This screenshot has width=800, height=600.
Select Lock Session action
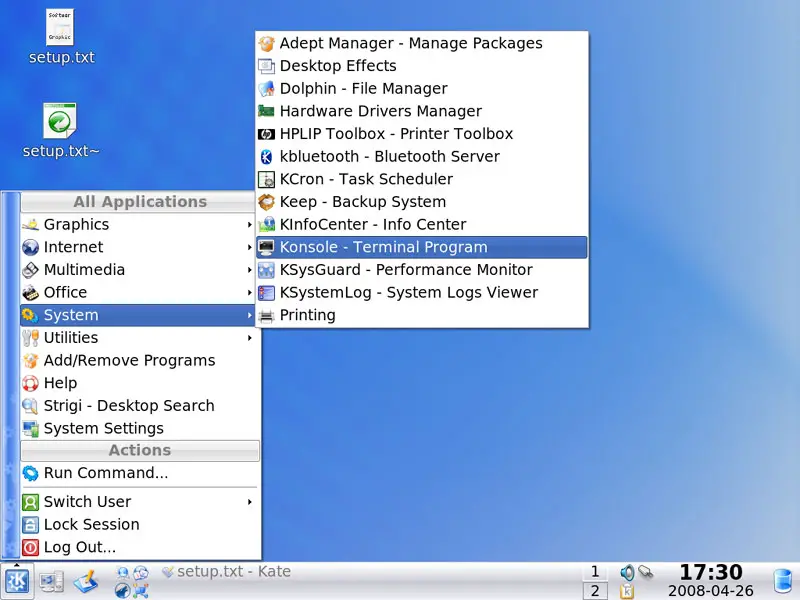tap(139, 524)
